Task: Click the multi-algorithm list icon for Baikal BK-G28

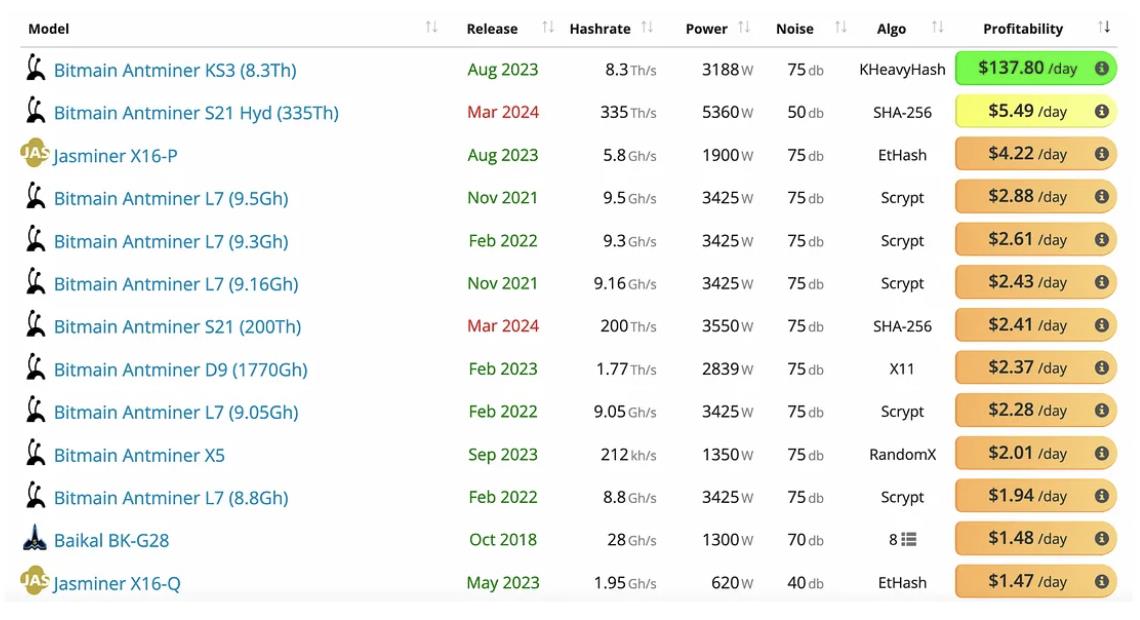Action: 909,540
